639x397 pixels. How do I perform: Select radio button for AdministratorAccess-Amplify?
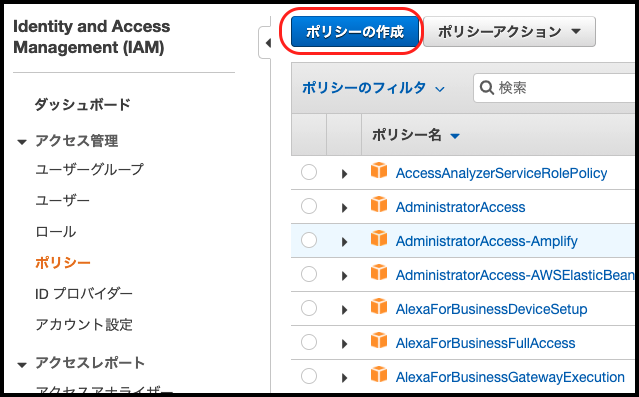[309, 240]
